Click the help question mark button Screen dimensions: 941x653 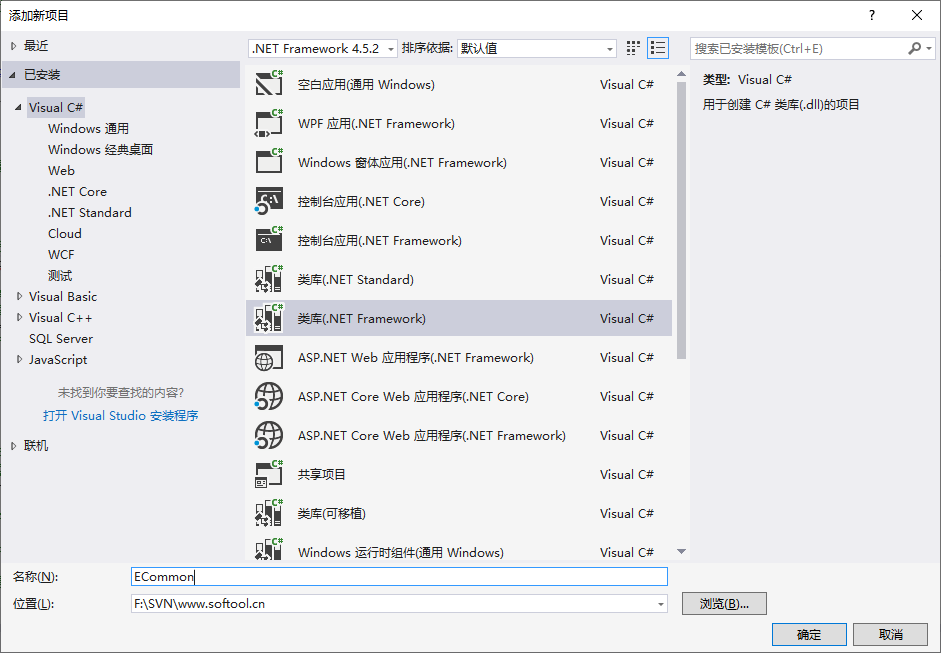pyautogui.click(x=872, y=16)
